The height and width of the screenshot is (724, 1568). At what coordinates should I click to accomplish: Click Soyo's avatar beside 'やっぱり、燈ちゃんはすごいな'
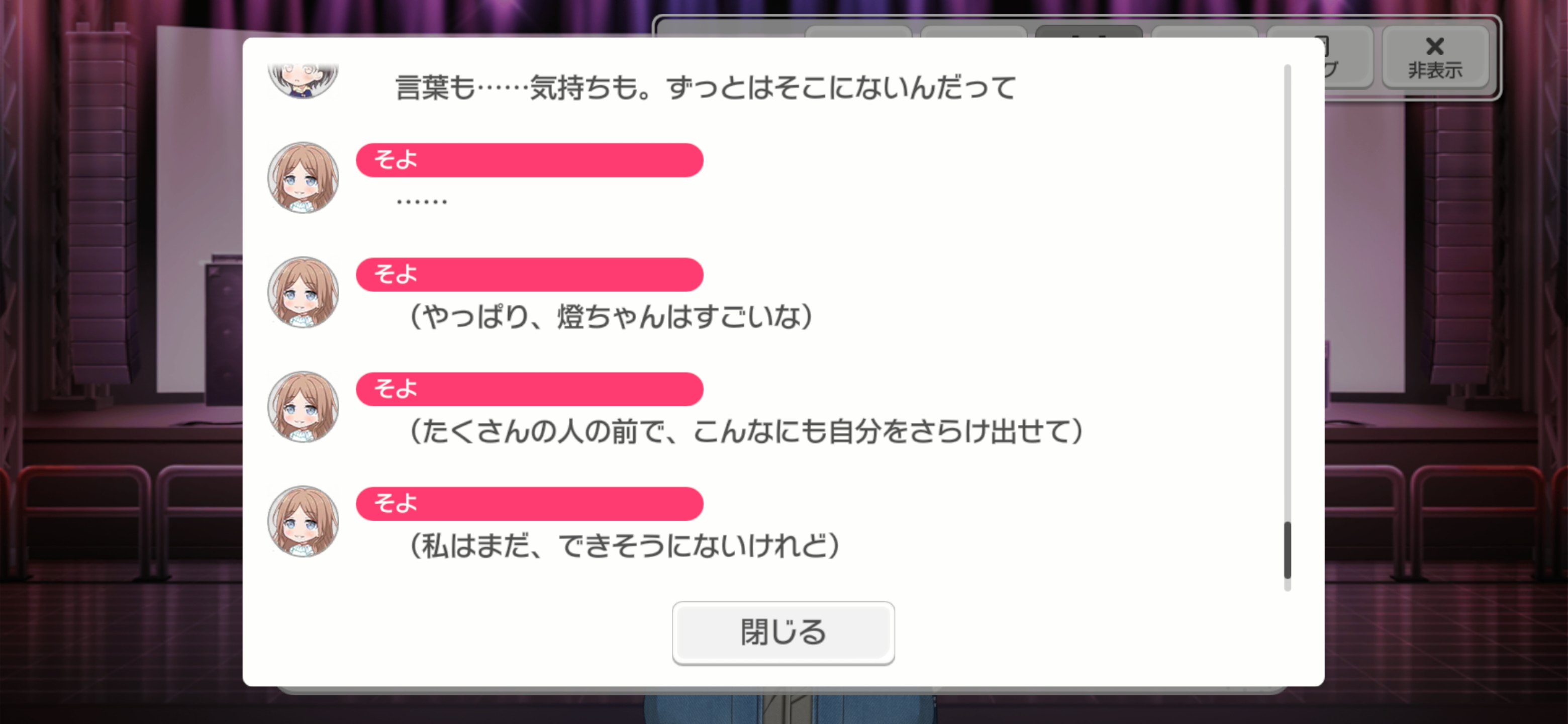[303, 292]
